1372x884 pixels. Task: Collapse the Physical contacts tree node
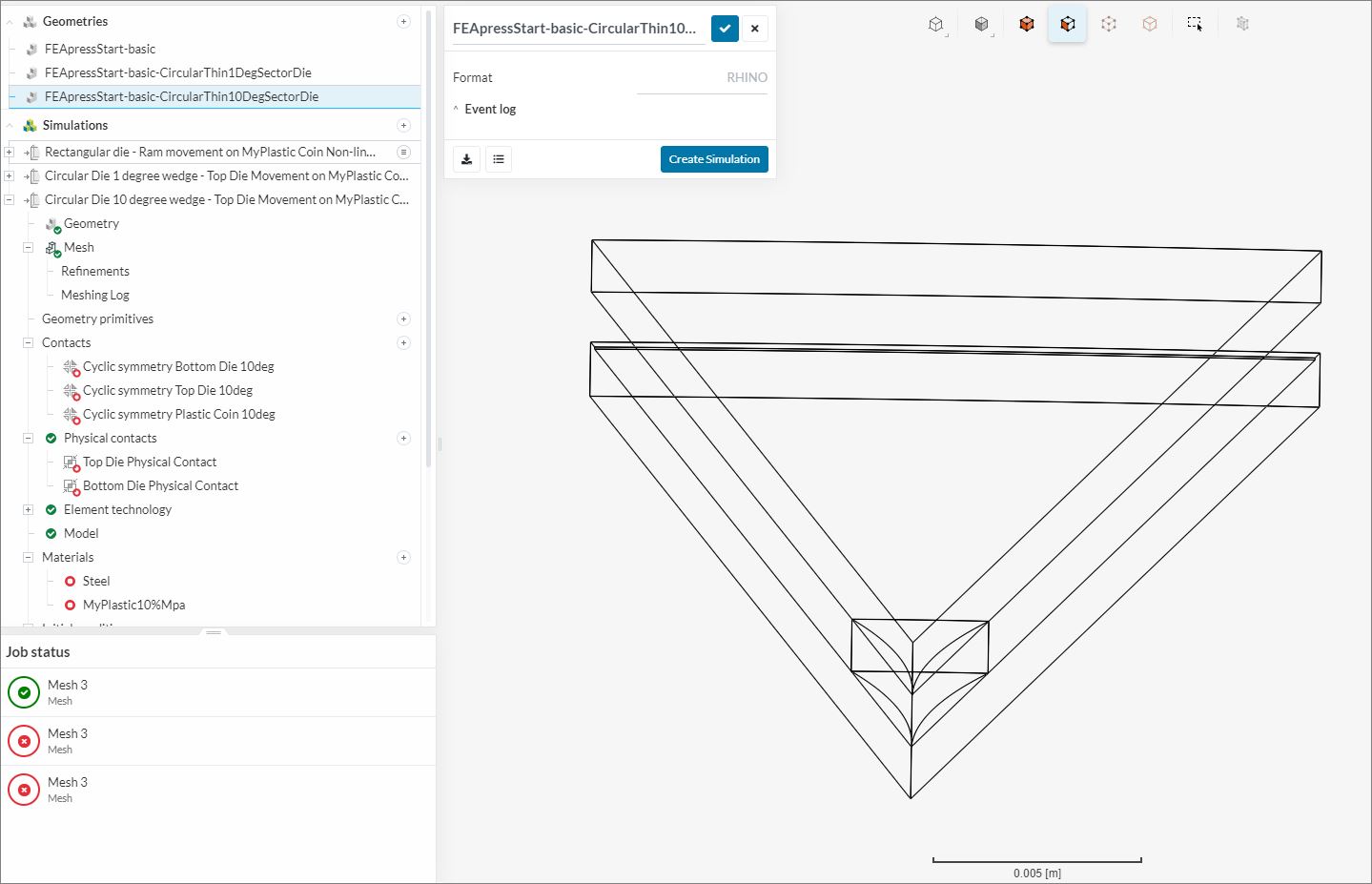tap(28, 438)
